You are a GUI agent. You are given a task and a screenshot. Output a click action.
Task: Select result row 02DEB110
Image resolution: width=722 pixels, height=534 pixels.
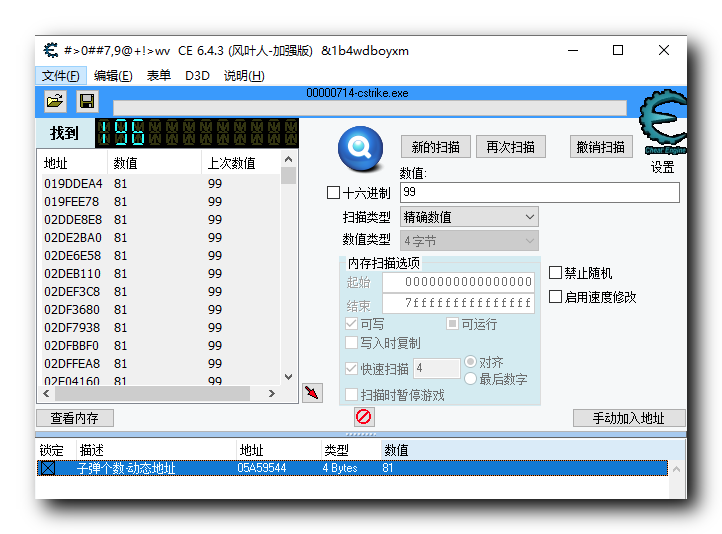pyautogui.click(x=160, y=273)
